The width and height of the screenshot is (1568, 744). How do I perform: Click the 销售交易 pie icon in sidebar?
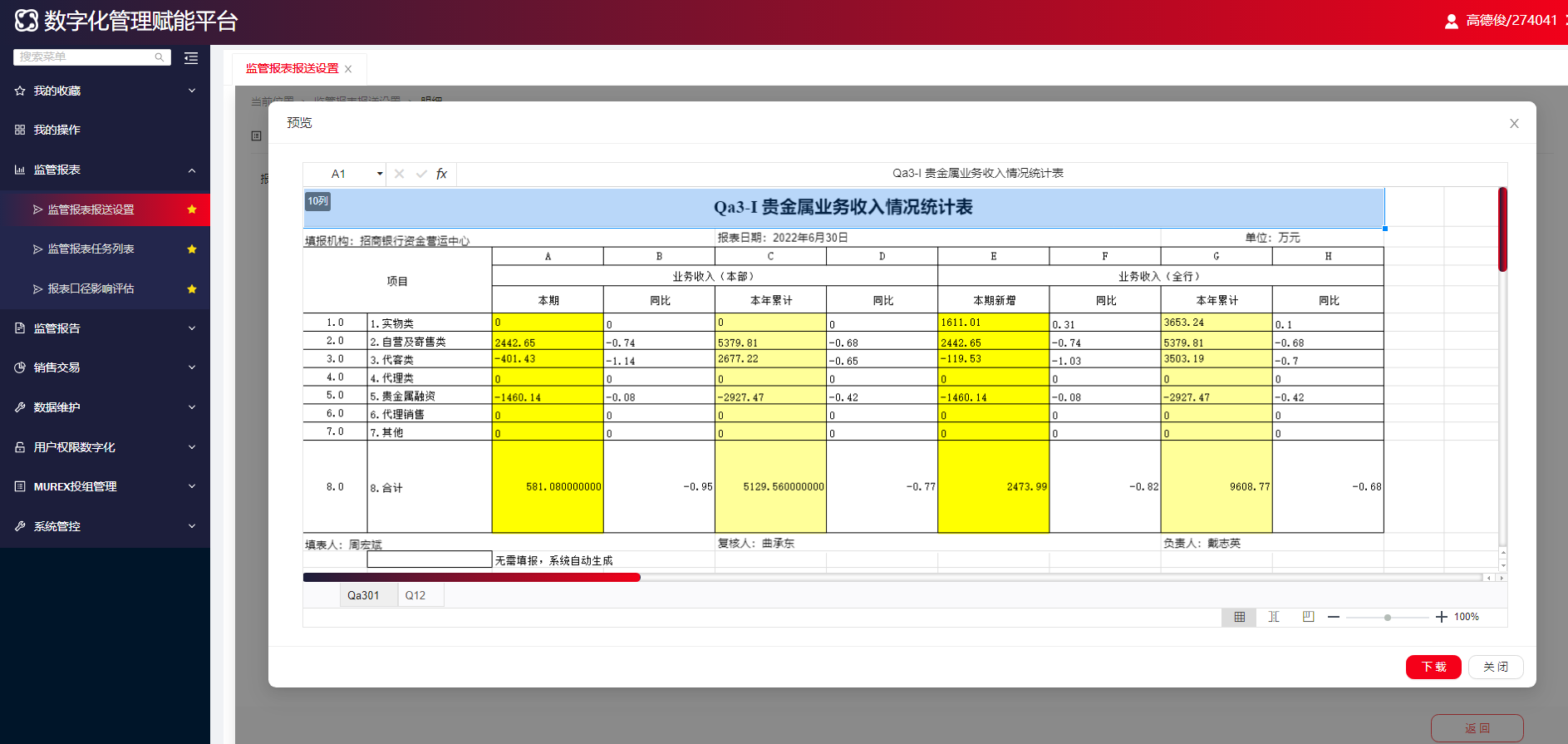pos(20,367)
